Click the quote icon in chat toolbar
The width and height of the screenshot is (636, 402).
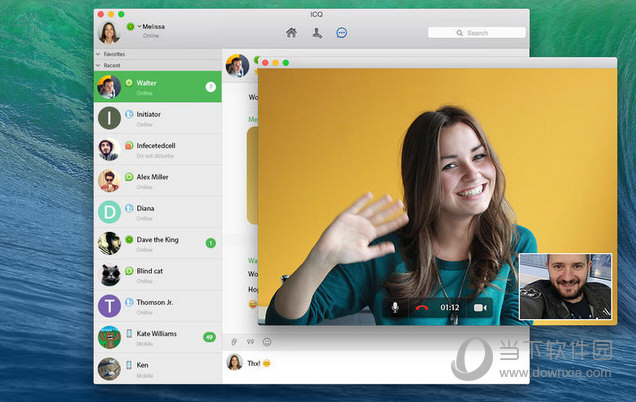(251, 342)
